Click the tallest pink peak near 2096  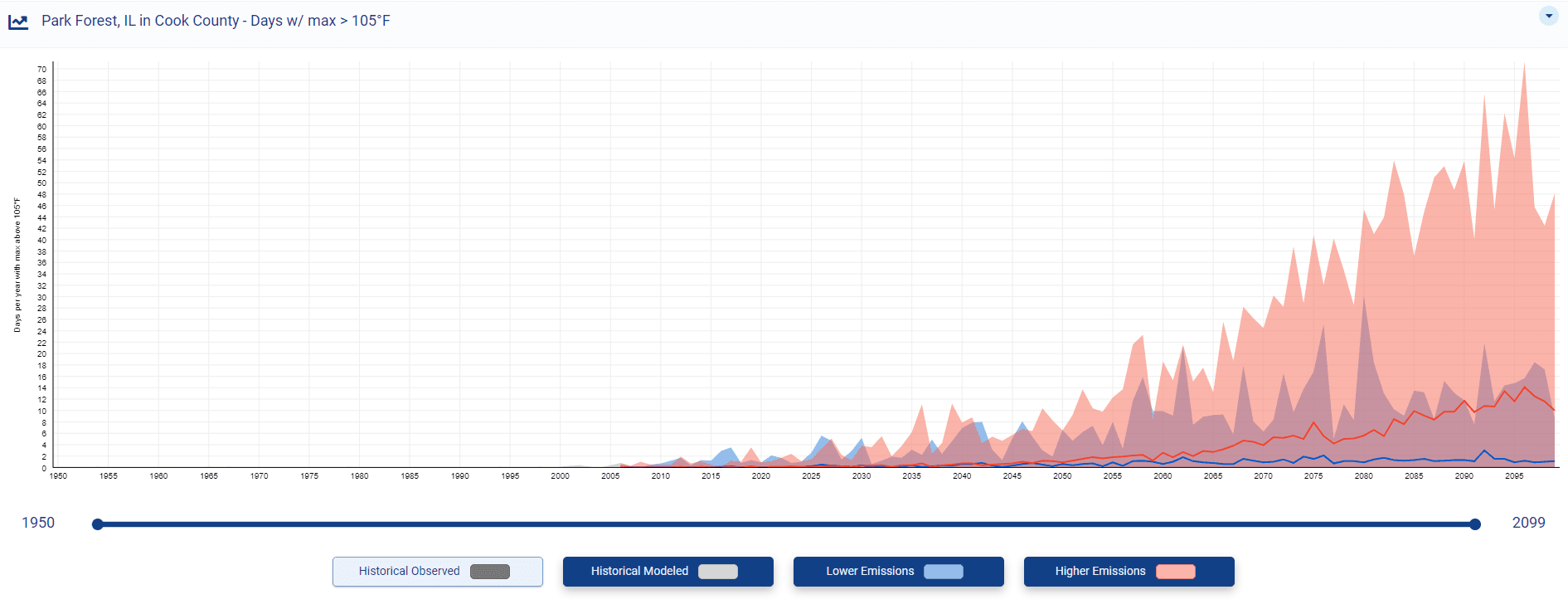click(1524, 68)
